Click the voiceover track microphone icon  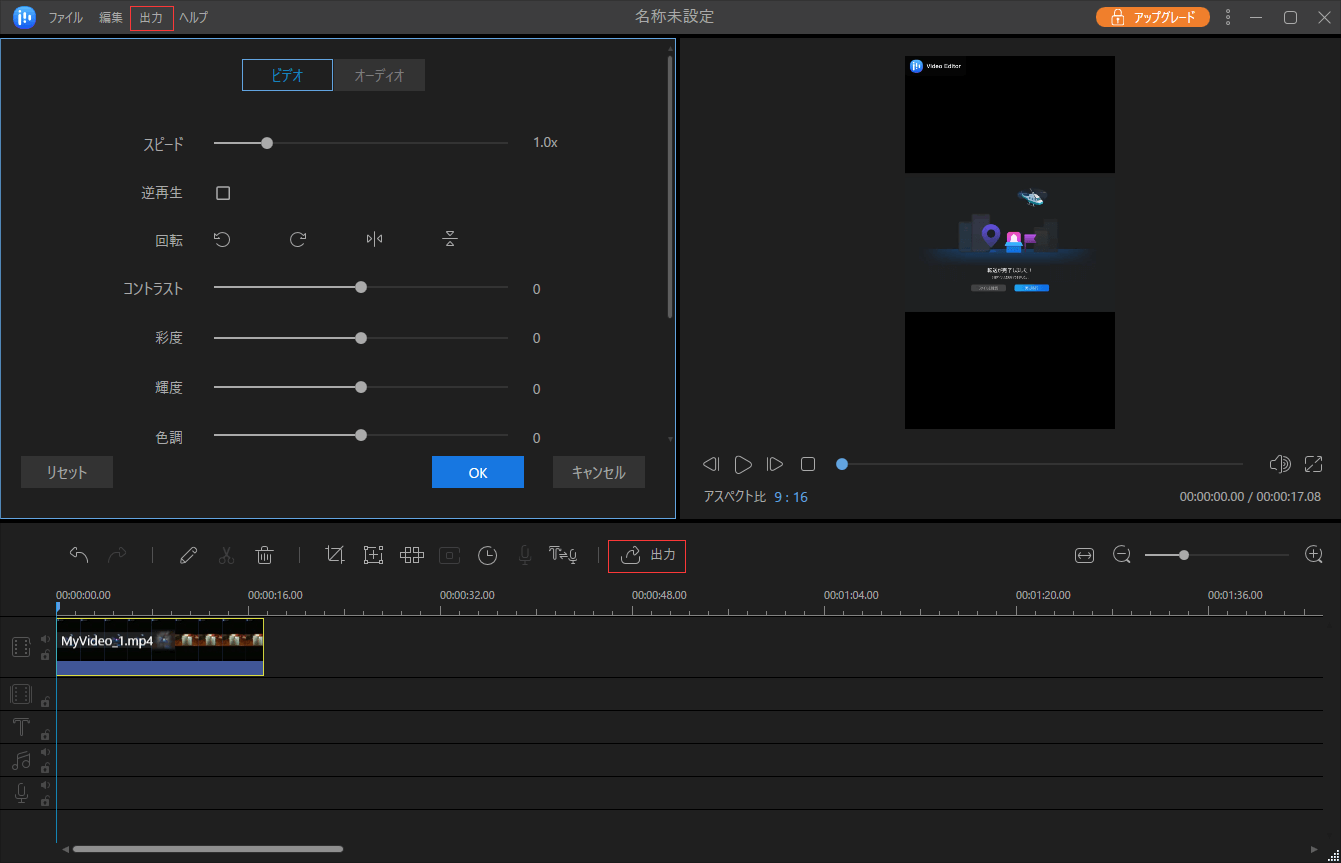21,793
